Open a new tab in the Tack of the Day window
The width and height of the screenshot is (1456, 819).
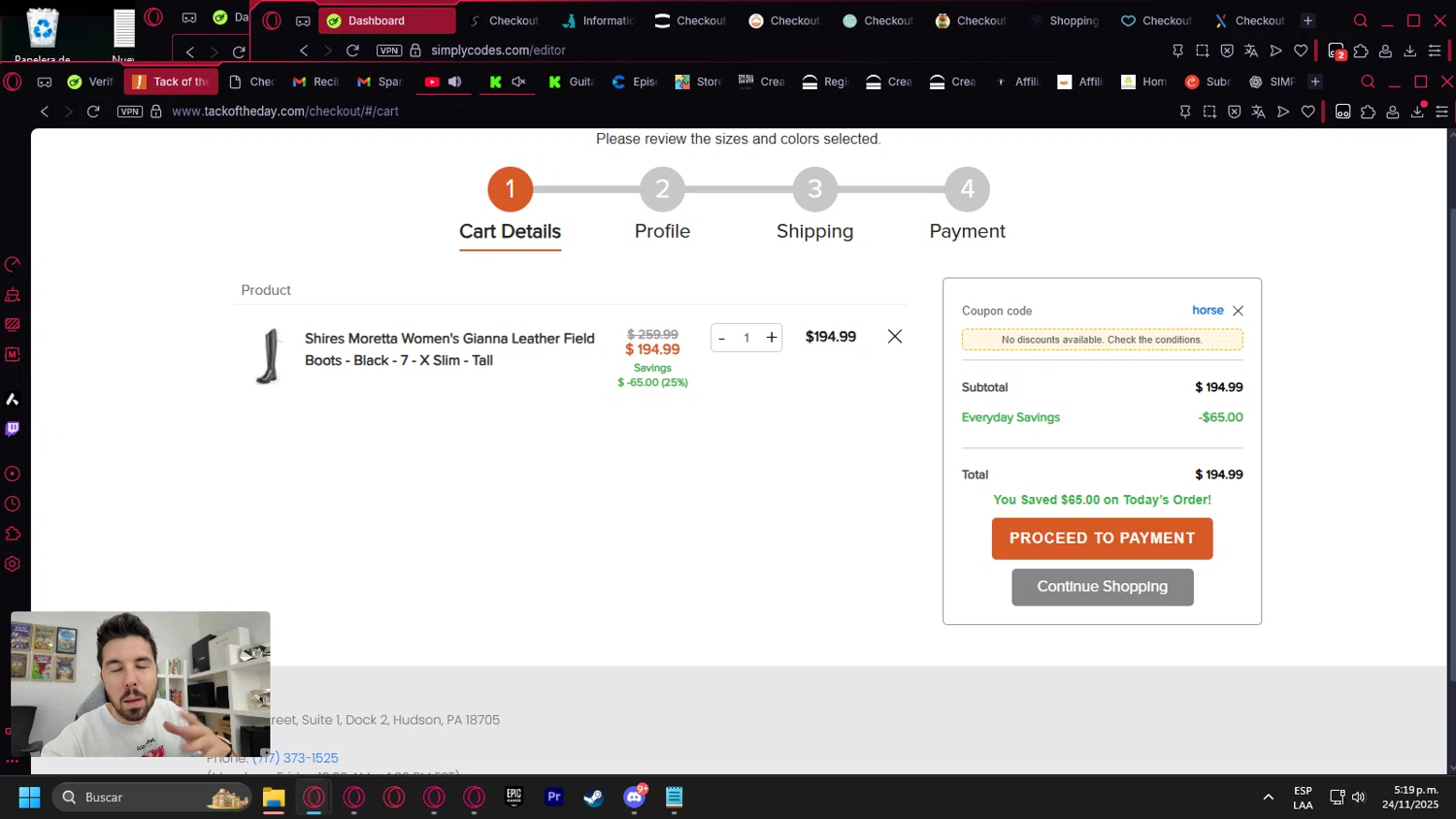(1315, 82)
